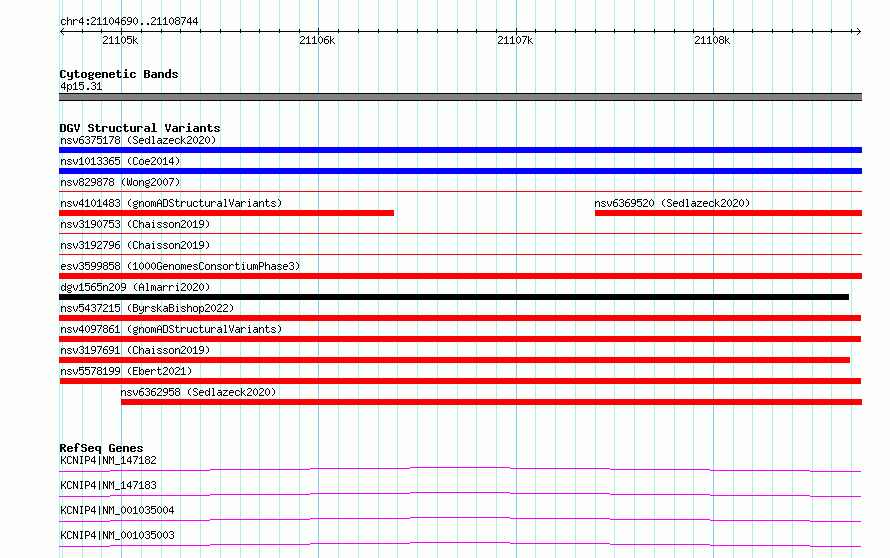Viewport: 890px width, 558px height.
Task: Open the KCNIP4|NM_147183 gene label
Action: [x=108, y=485]
